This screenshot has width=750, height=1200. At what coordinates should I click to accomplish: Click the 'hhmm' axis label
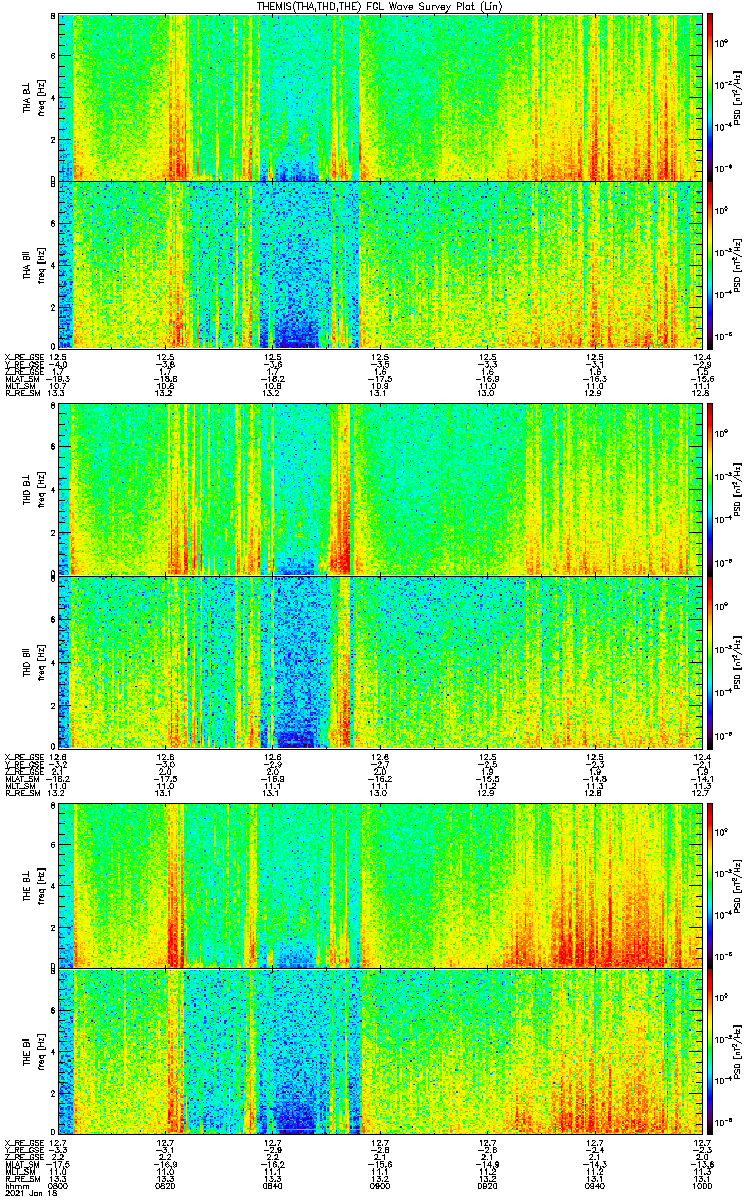point(15,1187)
